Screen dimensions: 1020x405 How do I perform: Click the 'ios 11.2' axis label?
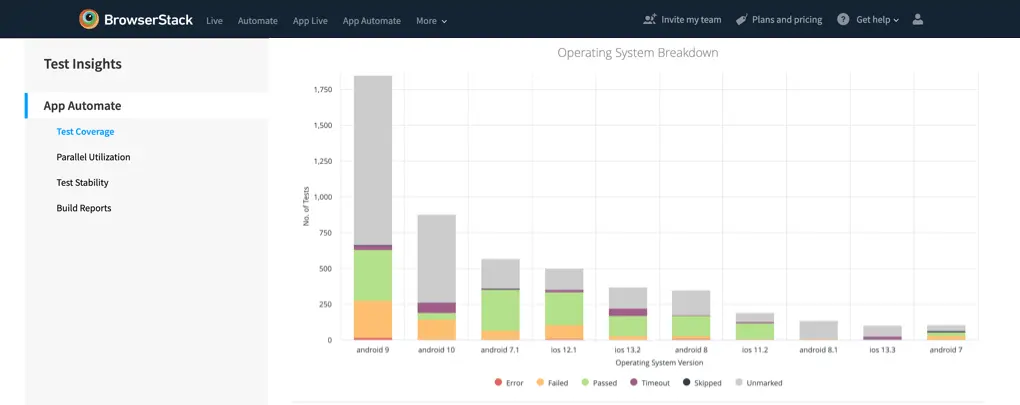click(755, 350)
